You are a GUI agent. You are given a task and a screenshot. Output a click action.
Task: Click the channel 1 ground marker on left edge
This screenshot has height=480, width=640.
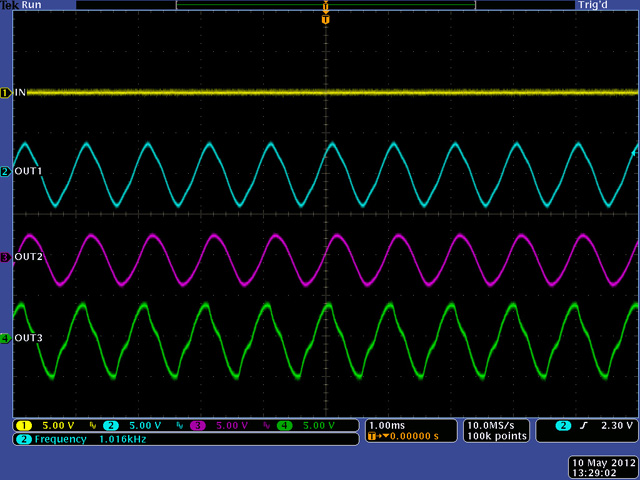5,93
